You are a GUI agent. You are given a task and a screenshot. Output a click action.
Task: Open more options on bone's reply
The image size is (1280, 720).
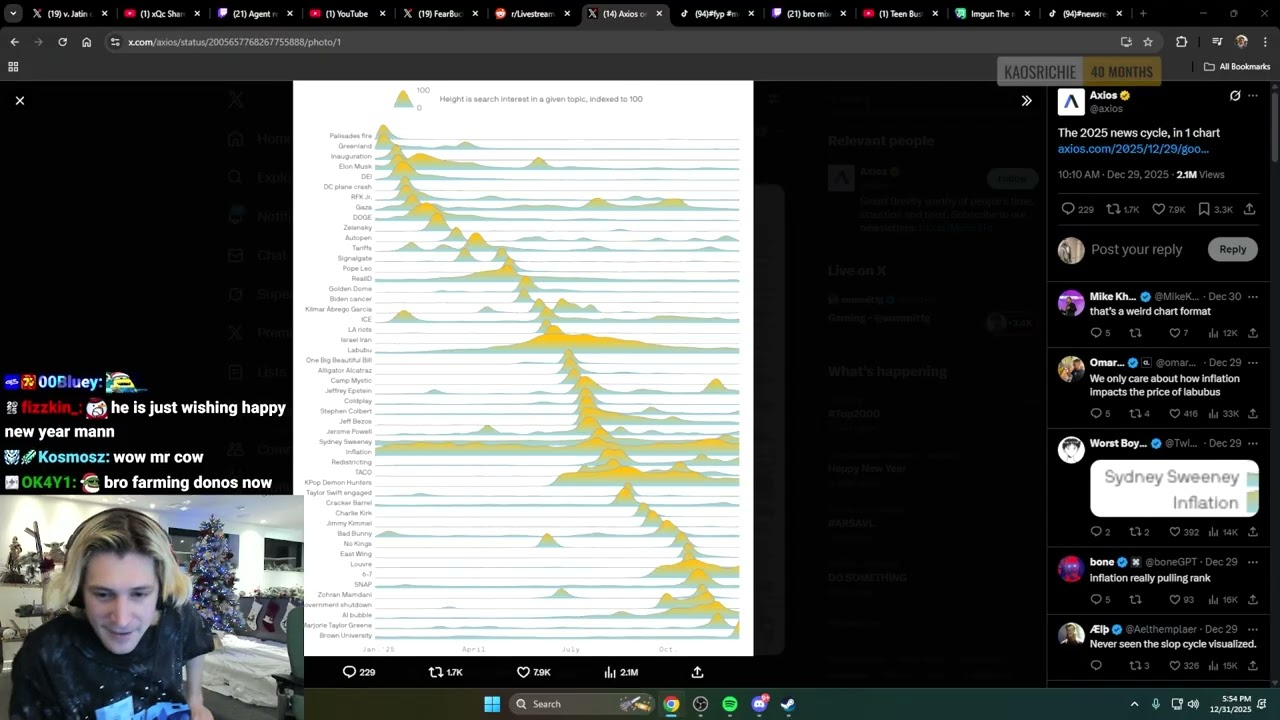tap(1253, 562)
